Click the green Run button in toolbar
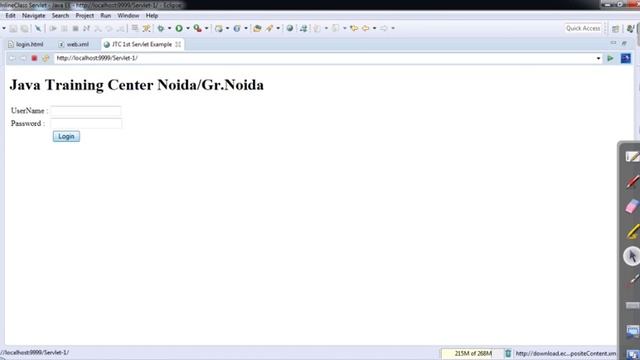640x360 pixels. tap(179, 28)
